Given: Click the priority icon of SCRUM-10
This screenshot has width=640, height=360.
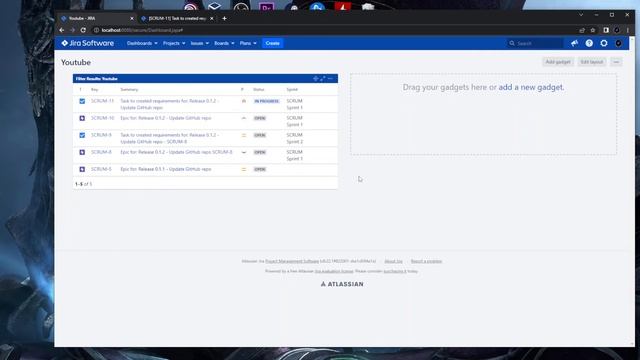Looking at the screenshot, I should tap(244, 118).
